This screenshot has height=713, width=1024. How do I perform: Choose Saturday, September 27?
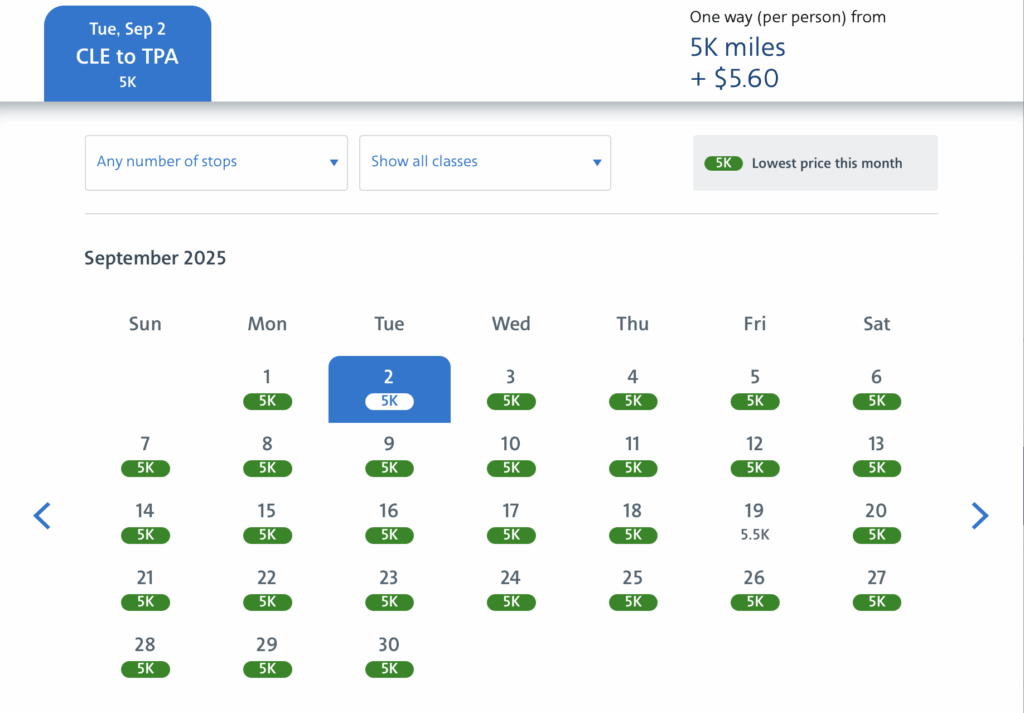(x=876, y=588)
